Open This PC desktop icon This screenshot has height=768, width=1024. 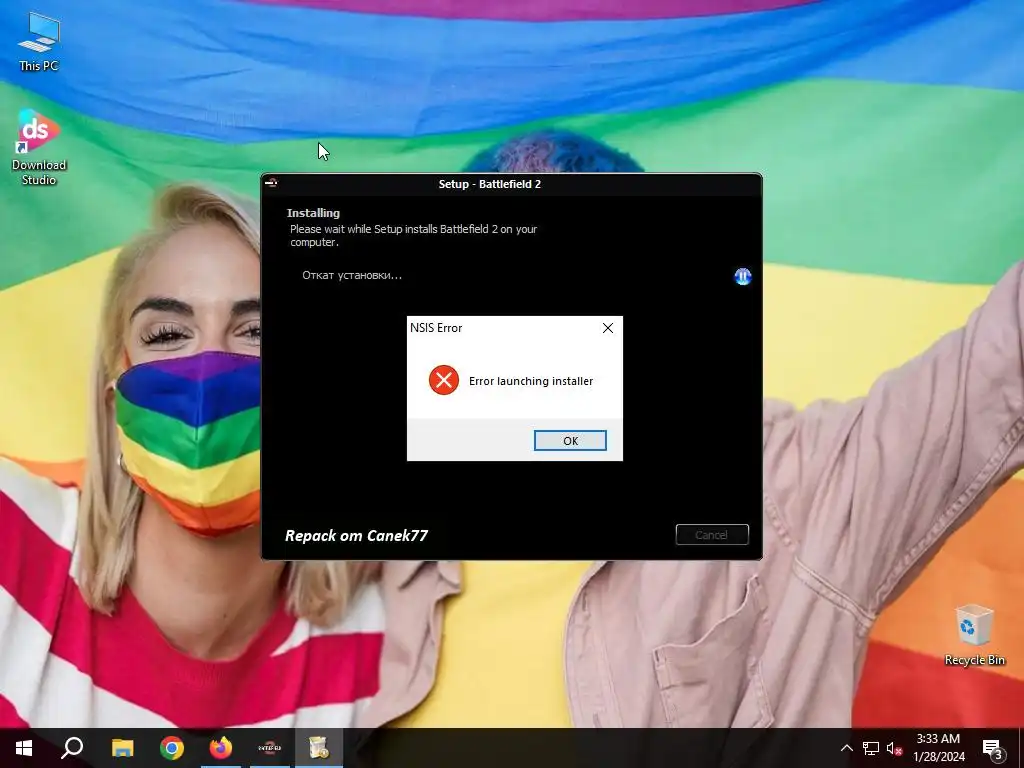click(39, 42)
